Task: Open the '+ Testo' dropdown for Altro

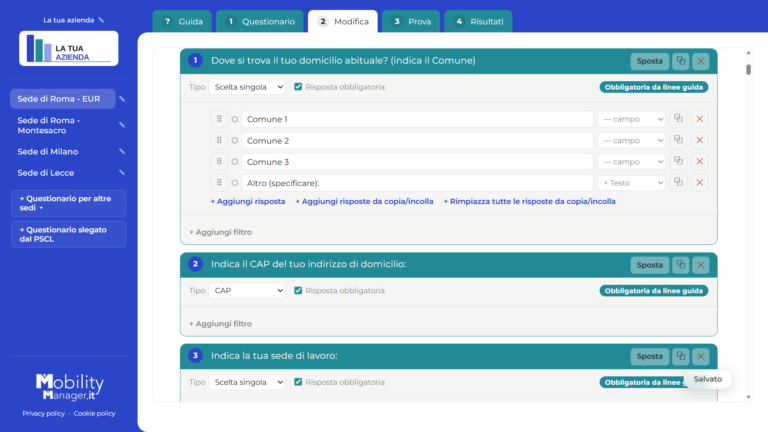Action: point(632,183)
